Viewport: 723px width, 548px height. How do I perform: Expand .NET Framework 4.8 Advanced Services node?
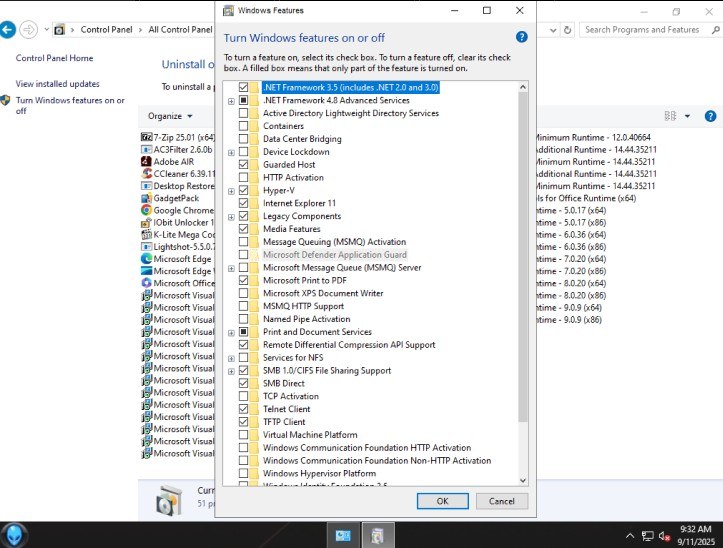click(x=231, y=101)
